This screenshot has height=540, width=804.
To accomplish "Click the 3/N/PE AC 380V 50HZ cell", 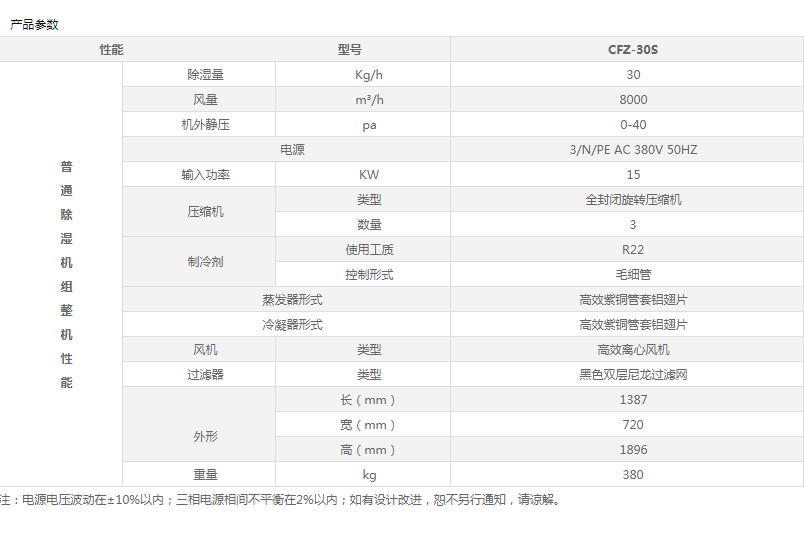I will click(633, 150).
